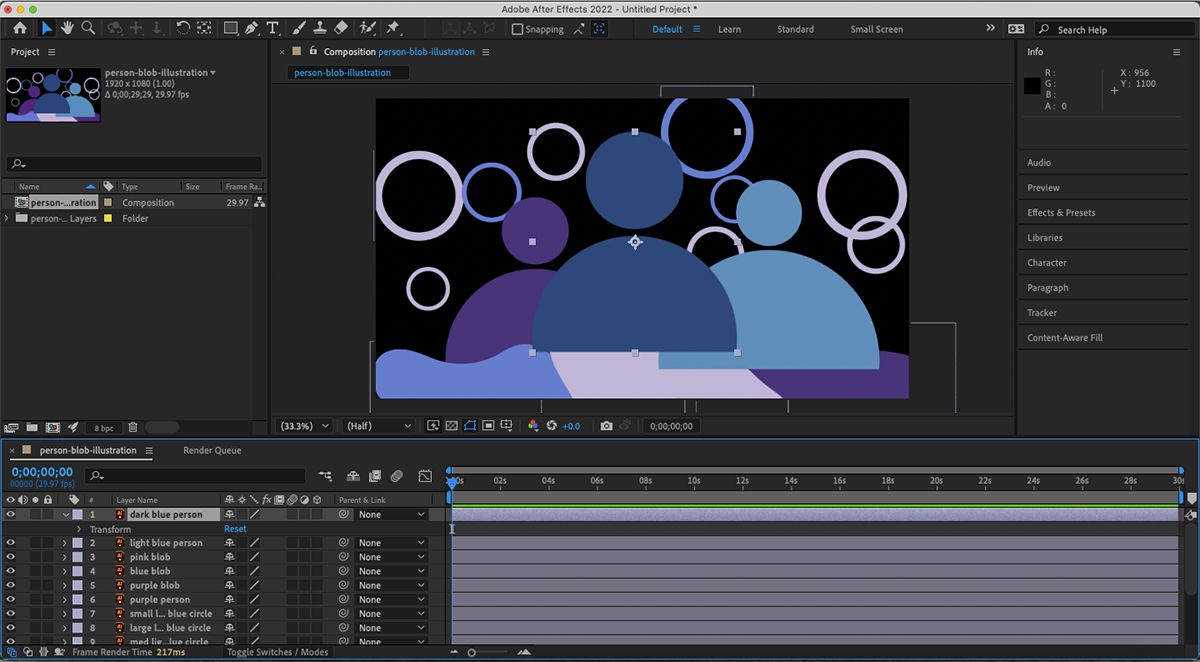Open the Home screen with the Home icon

pos(20,28)
